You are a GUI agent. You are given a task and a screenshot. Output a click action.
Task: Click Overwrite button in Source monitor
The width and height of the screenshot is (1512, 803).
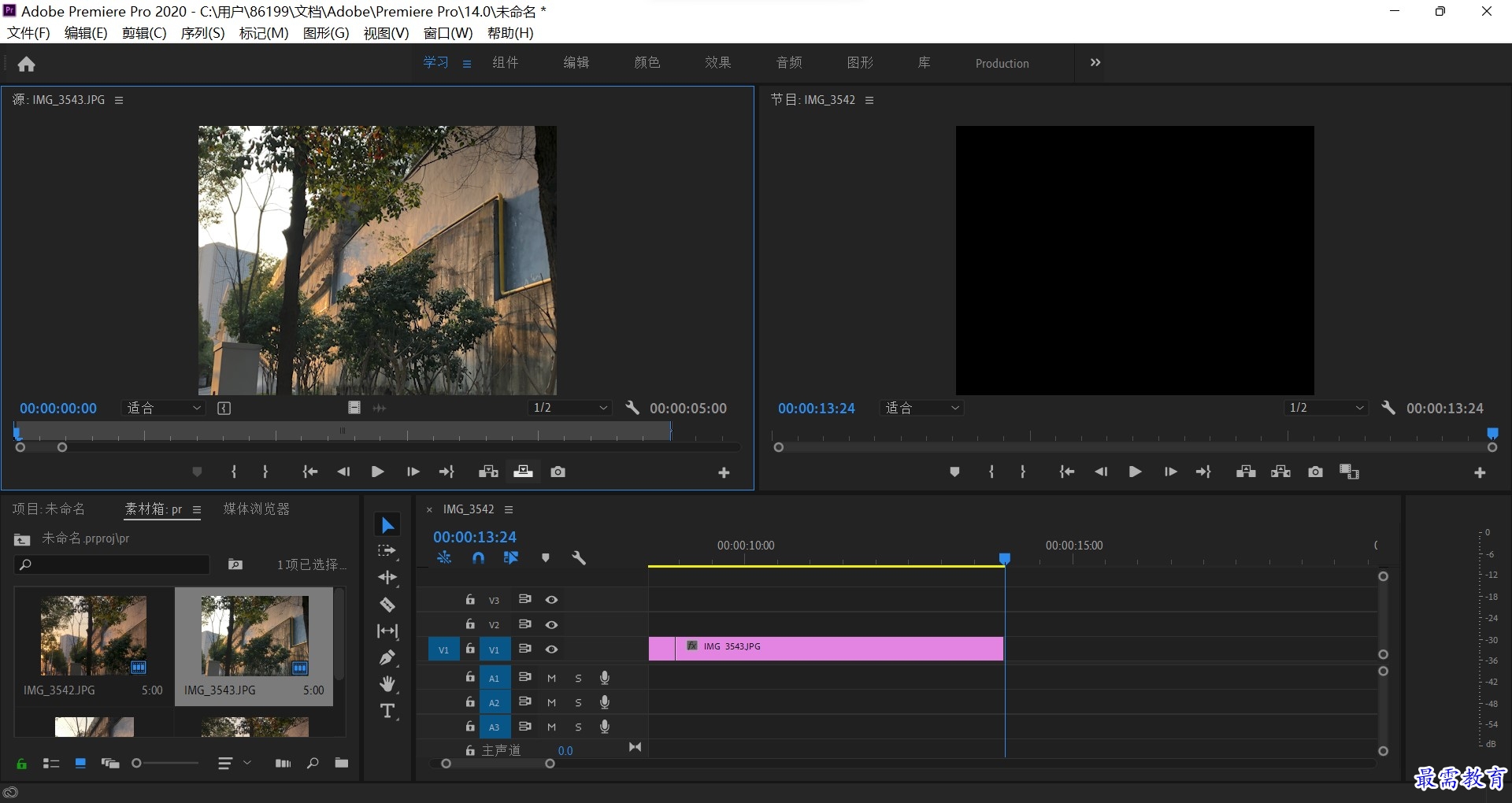(523, 472)
